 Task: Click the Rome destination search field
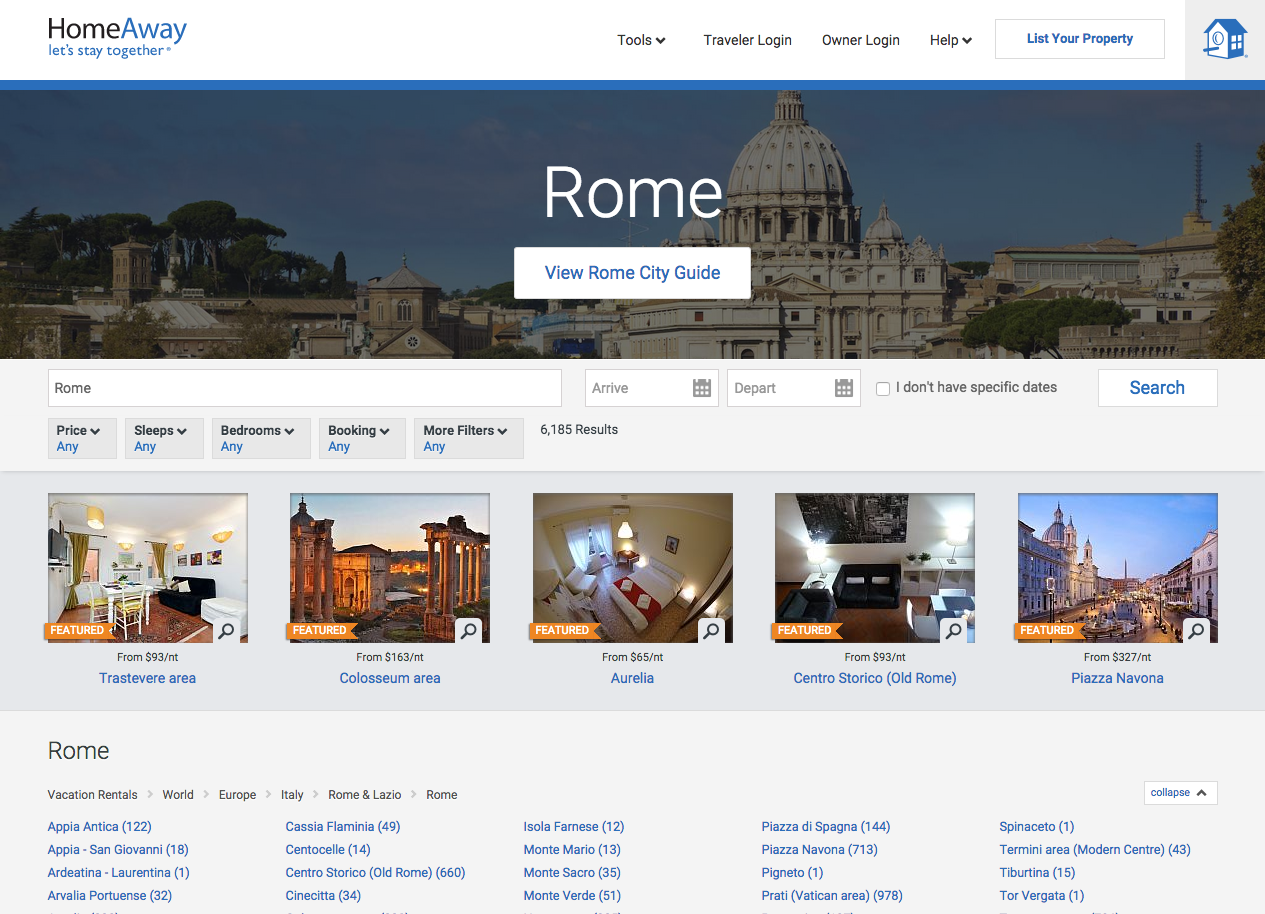(x=305, y=388)
